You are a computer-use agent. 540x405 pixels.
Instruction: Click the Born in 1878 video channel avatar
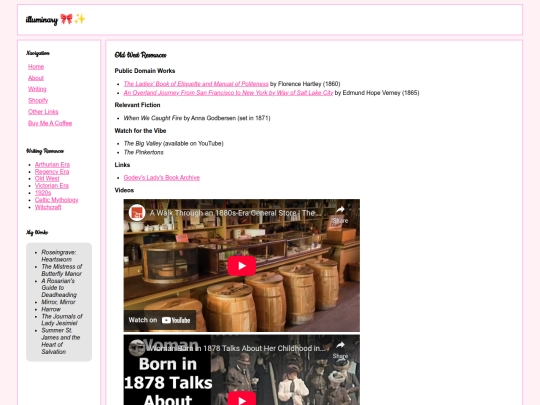point(137,348)
